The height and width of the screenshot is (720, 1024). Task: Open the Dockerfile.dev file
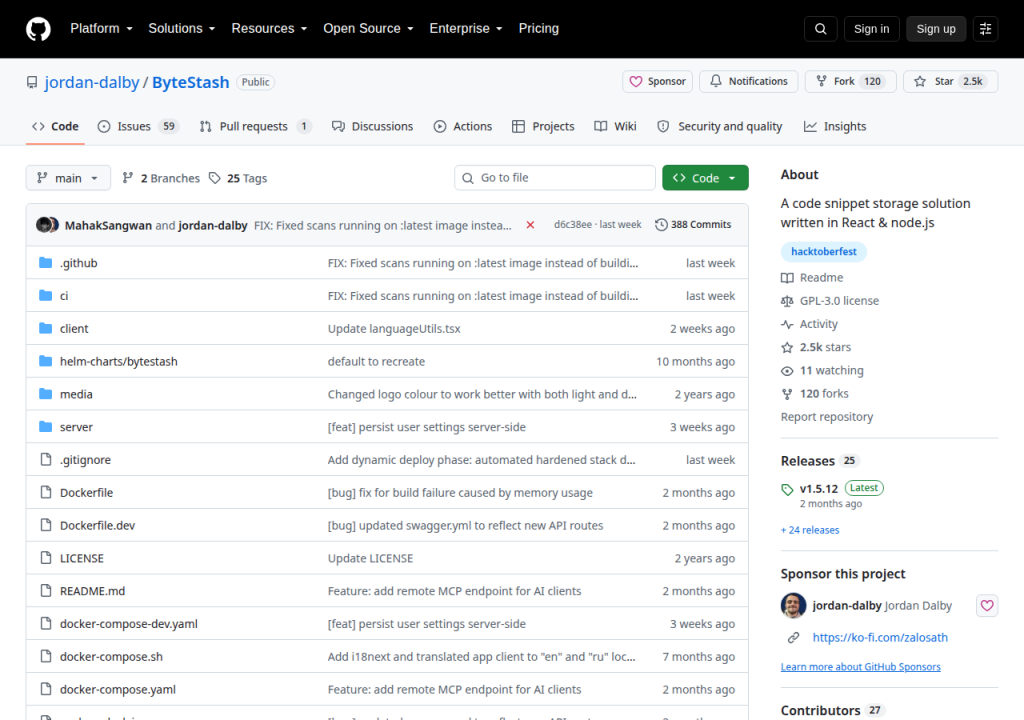coord(97,525)
